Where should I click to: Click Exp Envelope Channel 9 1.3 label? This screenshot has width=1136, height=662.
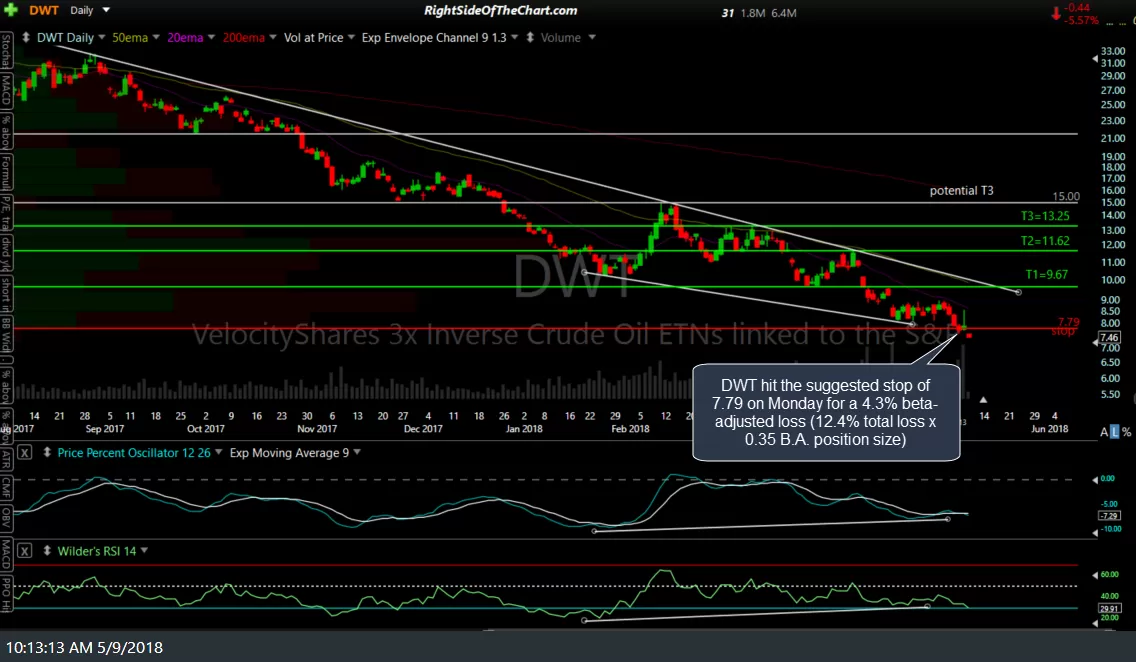click(x=434, y=38)
